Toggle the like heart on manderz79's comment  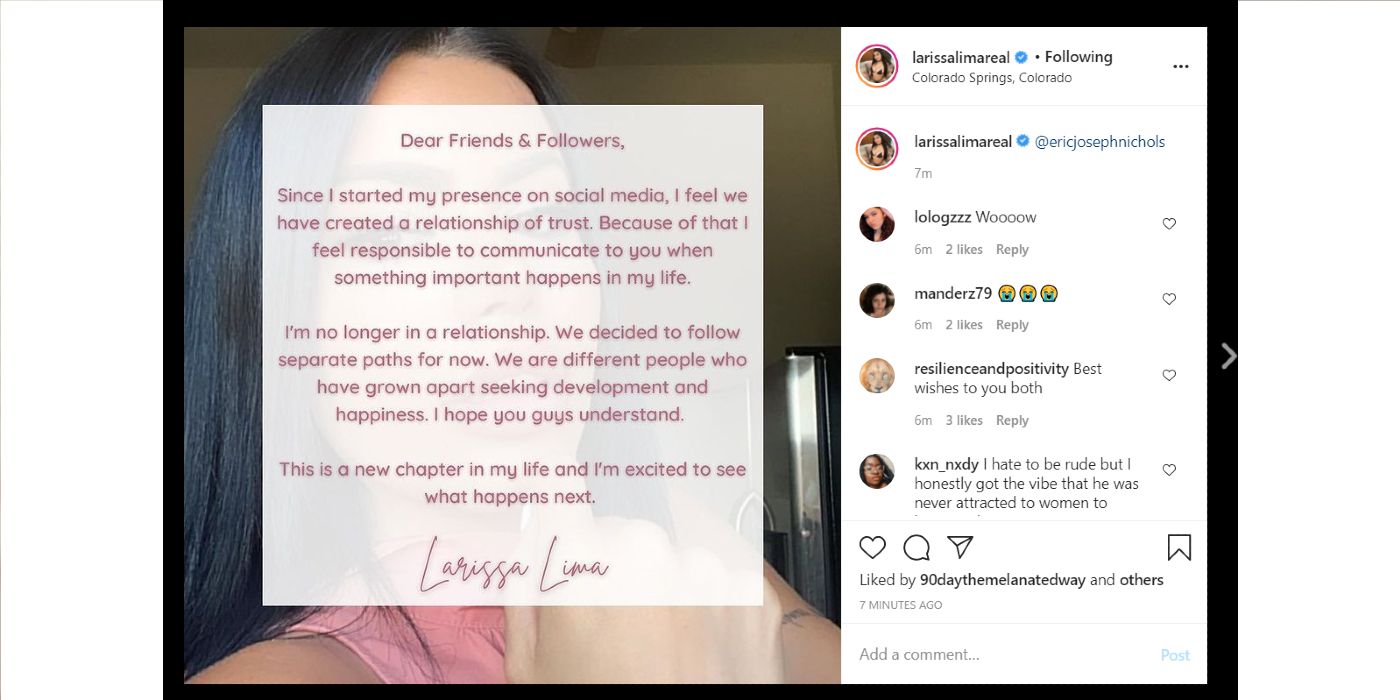click(1169, 298)
